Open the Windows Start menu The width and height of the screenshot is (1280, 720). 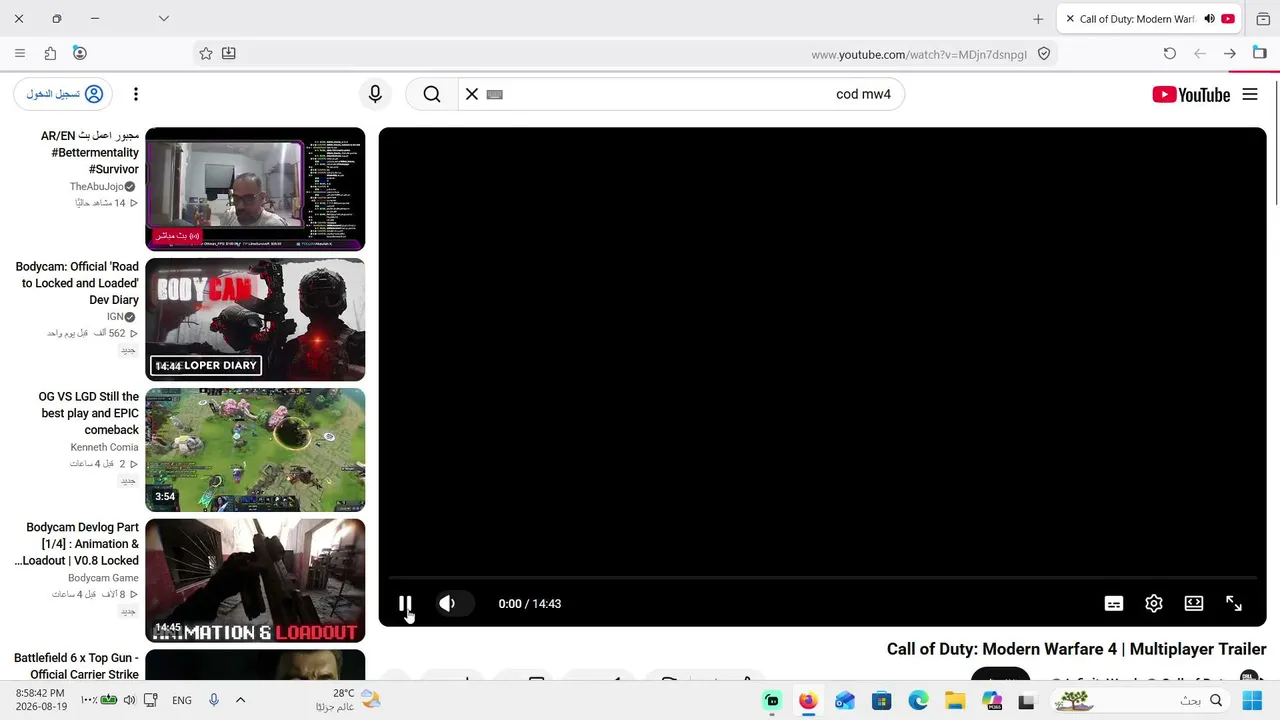click(1252, 701)
